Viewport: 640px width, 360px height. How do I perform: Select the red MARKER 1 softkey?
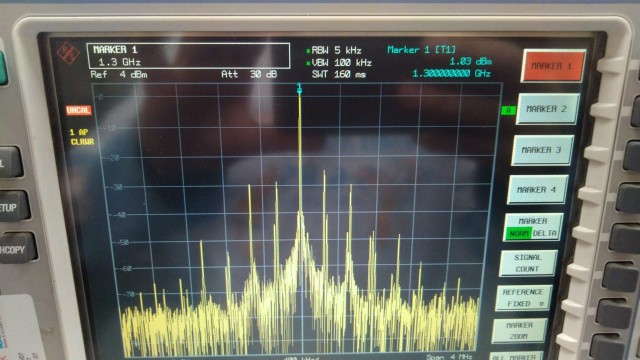point(553,66)
